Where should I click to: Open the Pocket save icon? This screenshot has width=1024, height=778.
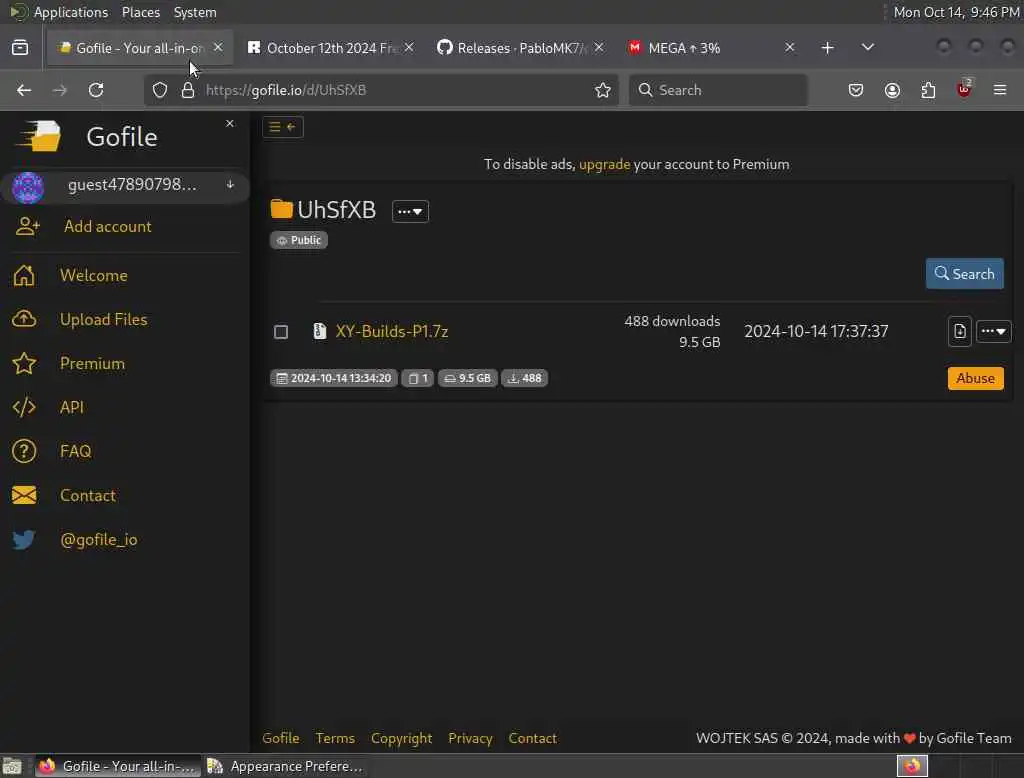[856, 90]
